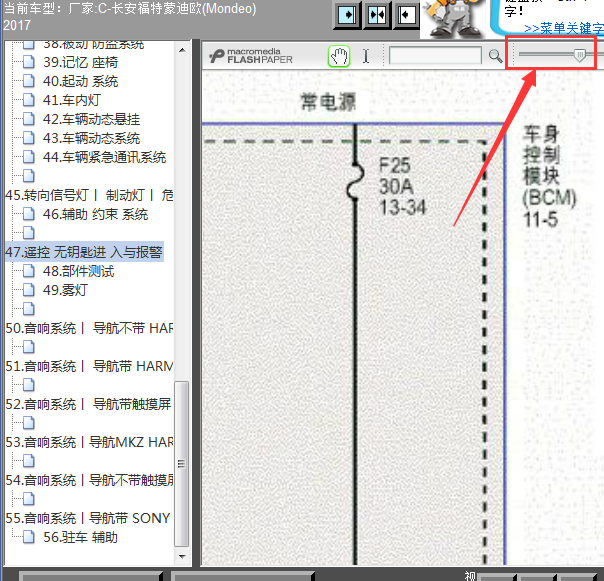Click the page icon beside 48.部件测试
Image resolution: width=604 pixels, height=581 pixels.
click(29, 270)
